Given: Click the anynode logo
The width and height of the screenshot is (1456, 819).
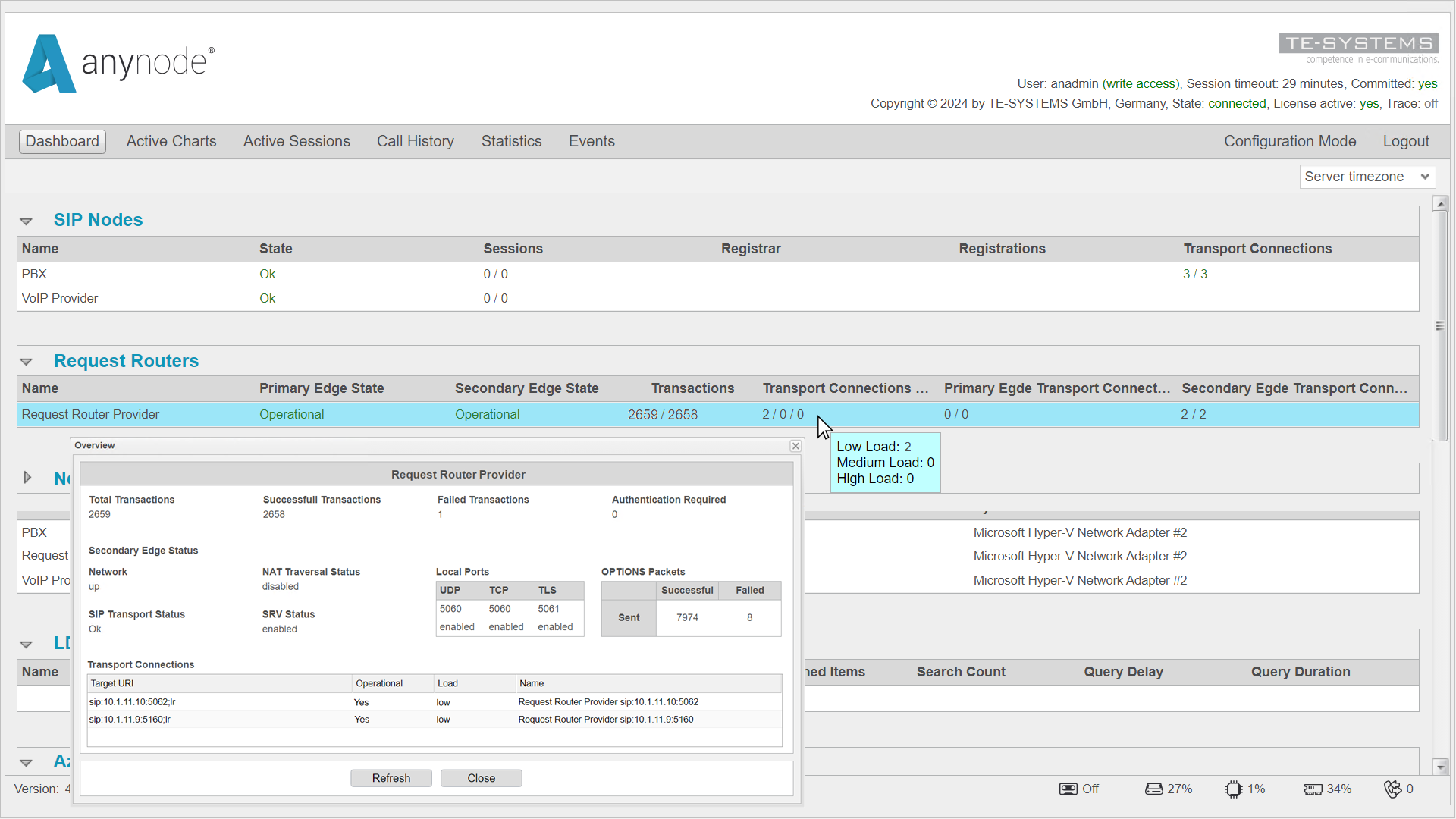Looking at the screenshot, I should click(118, 64).
